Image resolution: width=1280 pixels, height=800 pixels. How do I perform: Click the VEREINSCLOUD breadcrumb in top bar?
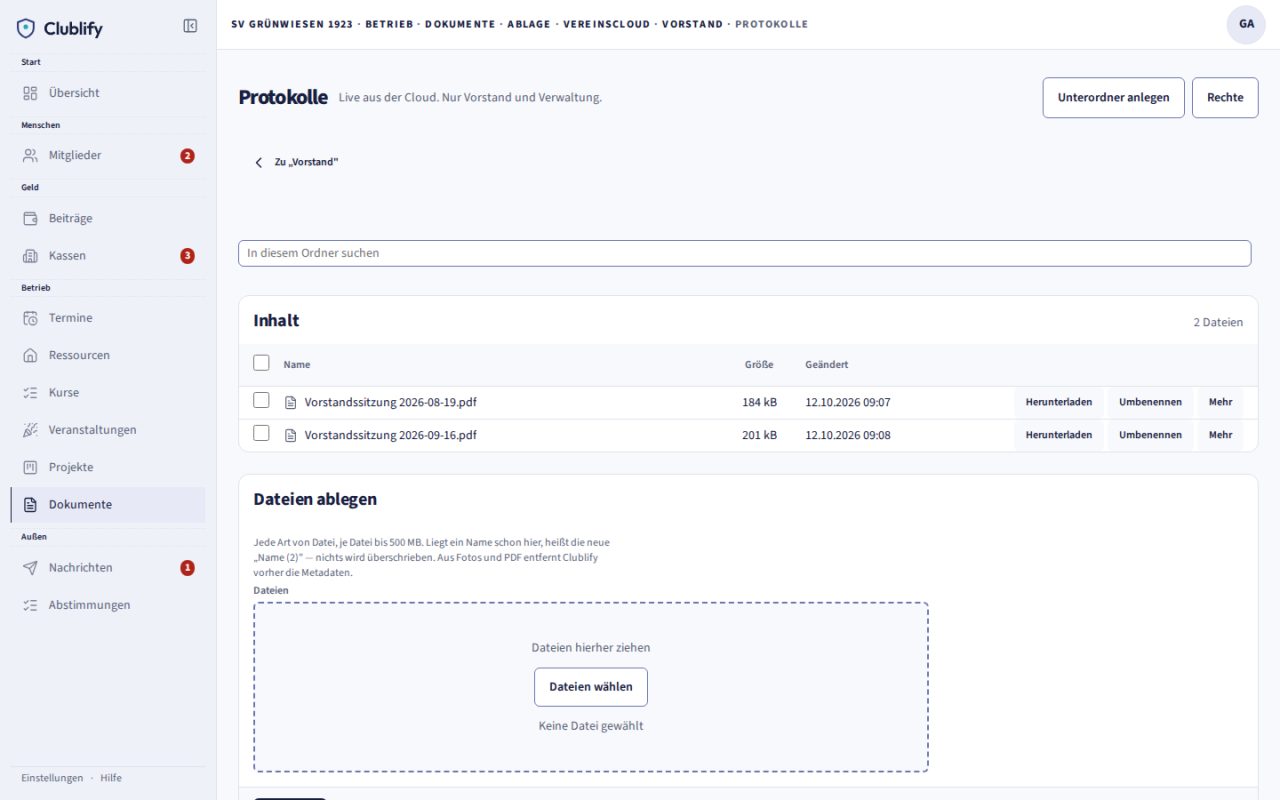606,24
